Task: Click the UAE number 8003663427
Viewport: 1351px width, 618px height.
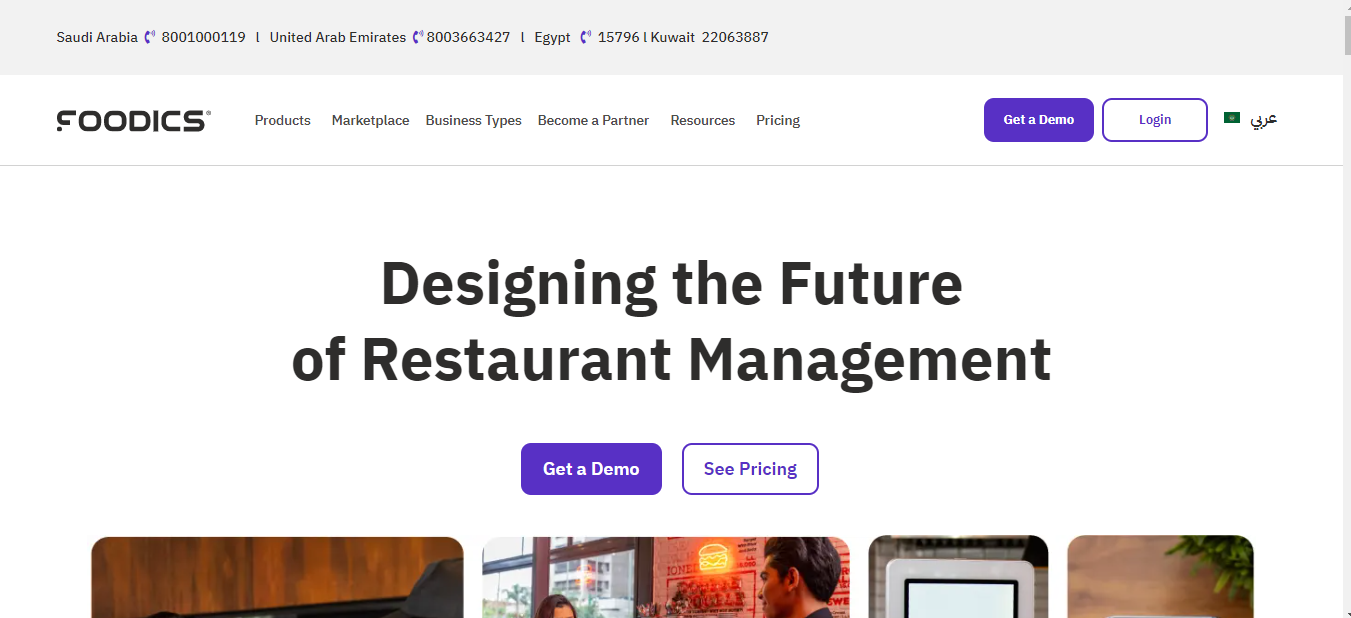Action: [468, 37]
